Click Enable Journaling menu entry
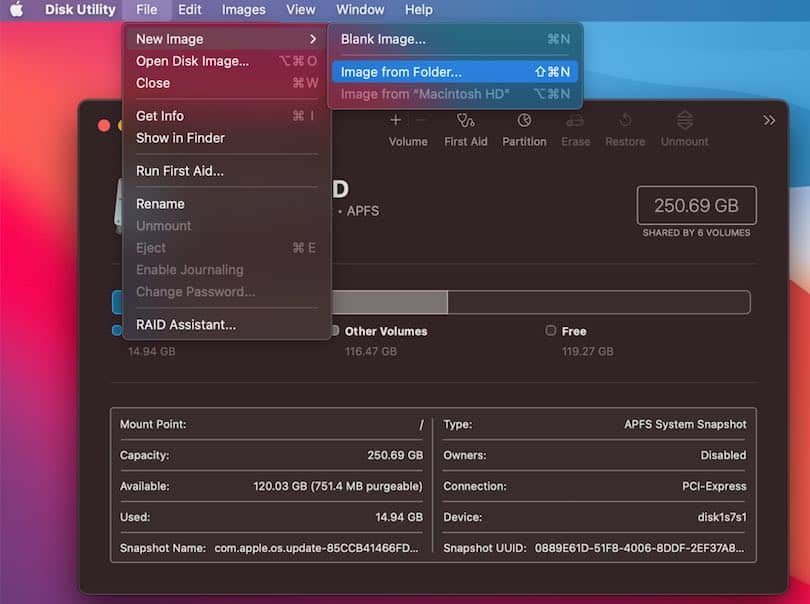810x604 pixels. (x=226, y=270)
